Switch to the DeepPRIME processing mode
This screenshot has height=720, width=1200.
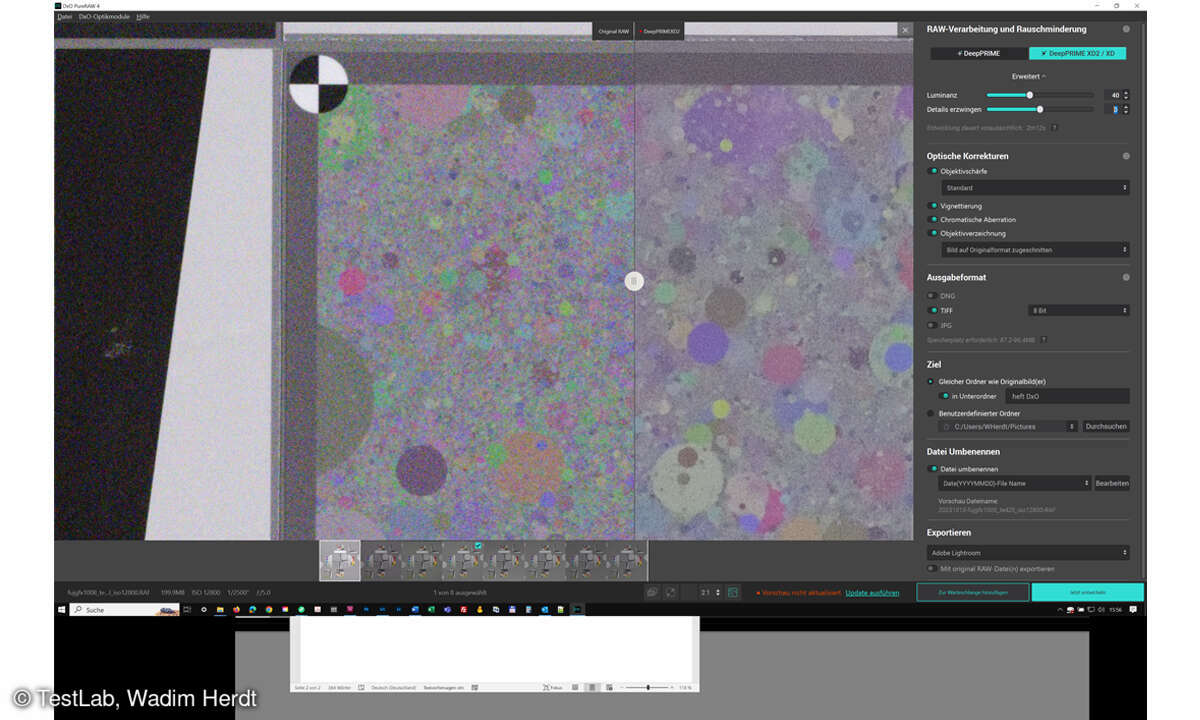tap(979, 53)
